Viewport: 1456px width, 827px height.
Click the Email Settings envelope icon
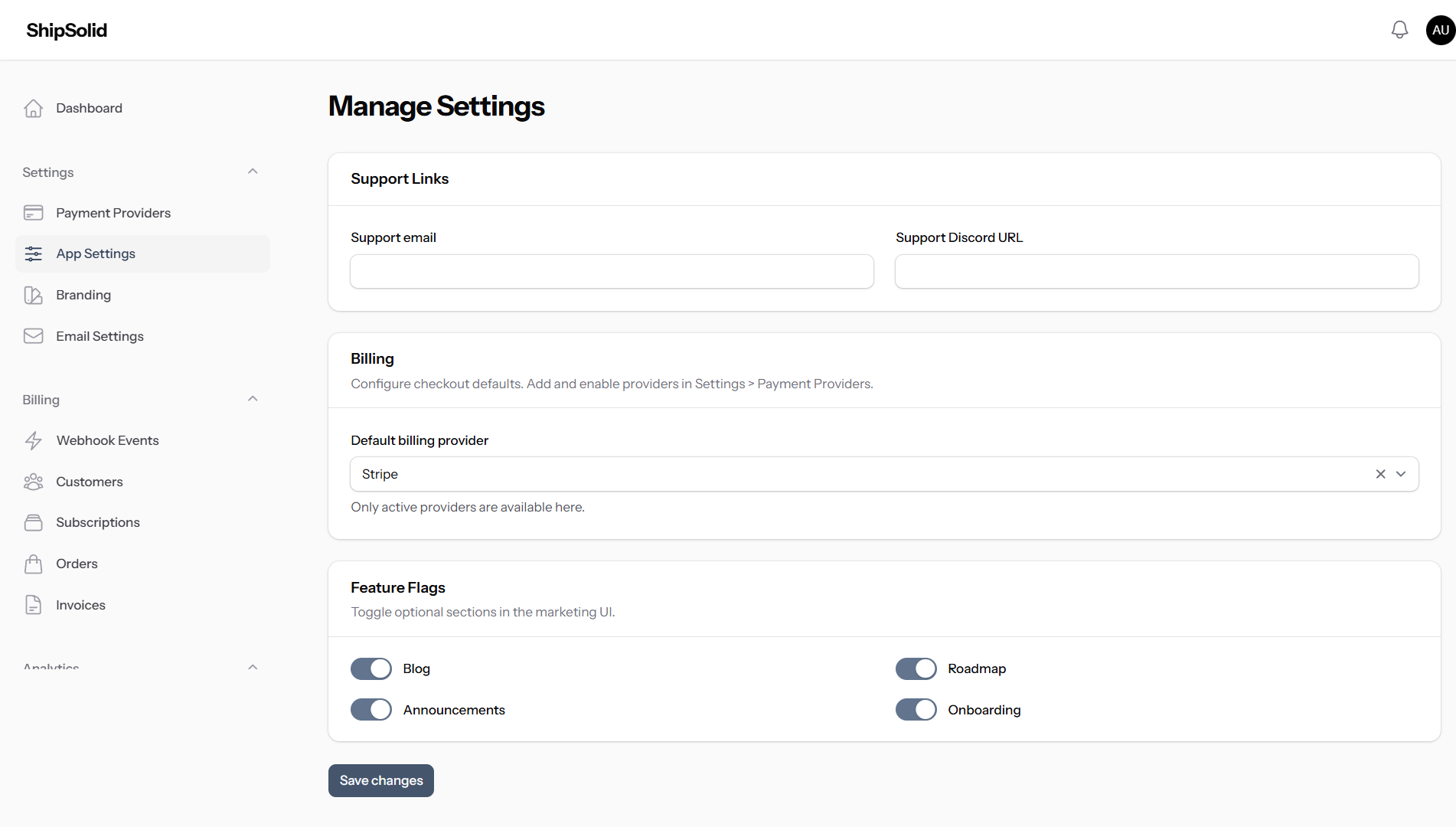pyautogui.click(x=33, y=336)
